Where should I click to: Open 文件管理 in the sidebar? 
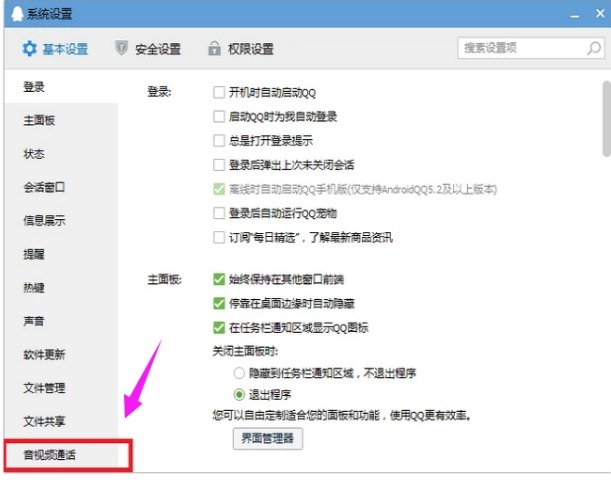pos(61,388)
